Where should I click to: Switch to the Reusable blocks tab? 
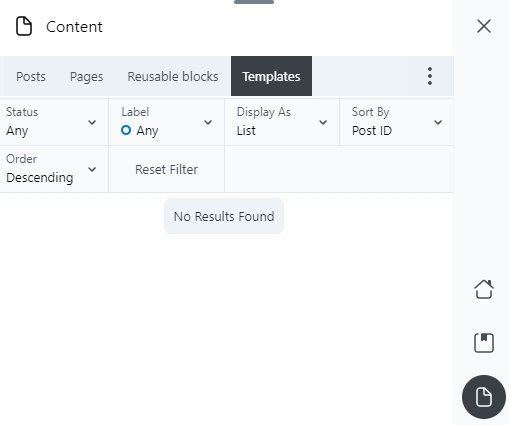173,76
